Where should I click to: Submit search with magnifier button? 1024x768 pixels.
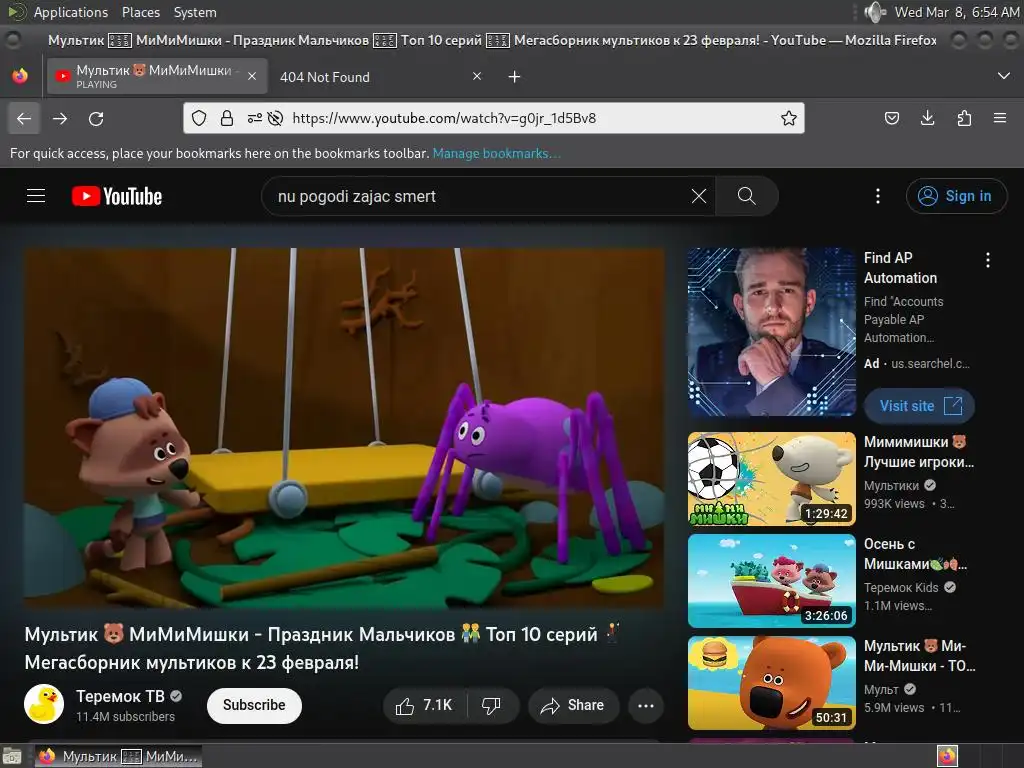coord(746,196)
